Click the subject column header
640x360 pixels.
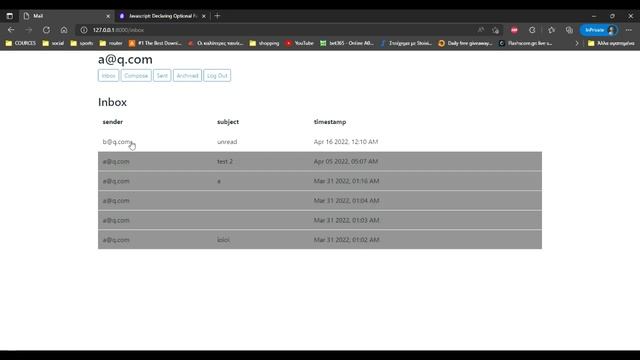pos(228,122)
